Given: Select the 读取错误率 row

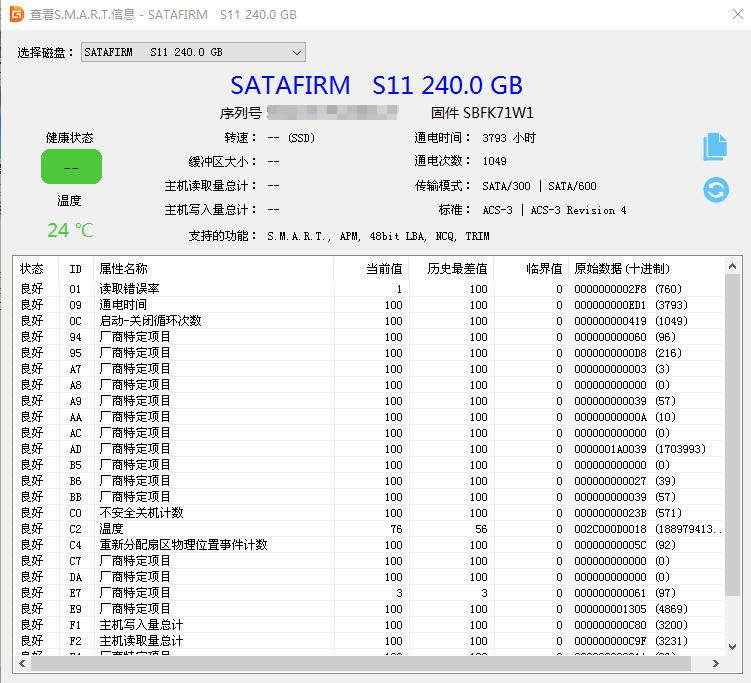Looking at the screenshot, I should (x=369, y=289).
